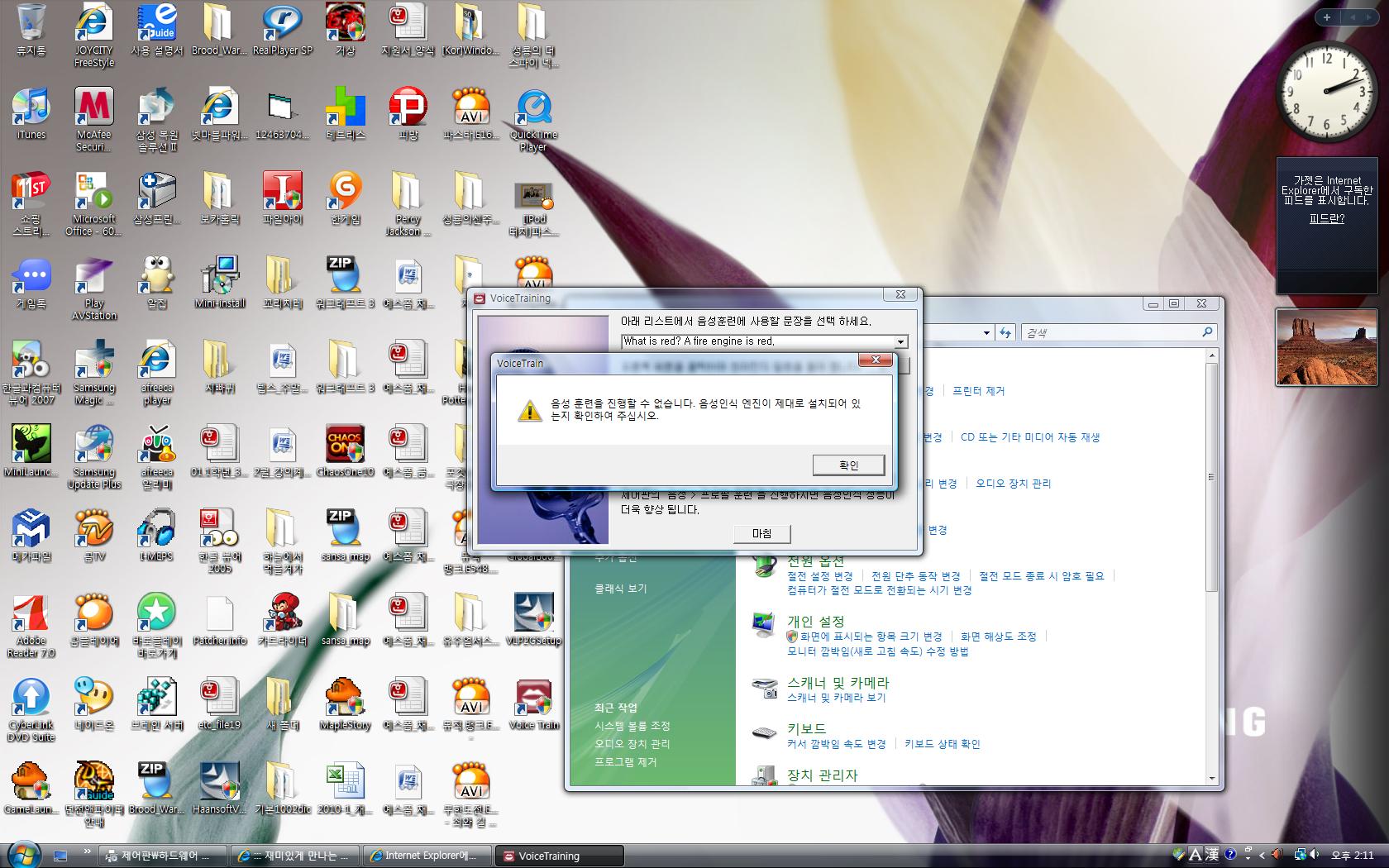This screenshot has height=868, width=1389.
Task: Open 절전 모드 종료 시 암호 필요 link
Action: [x=1042, y=576]
